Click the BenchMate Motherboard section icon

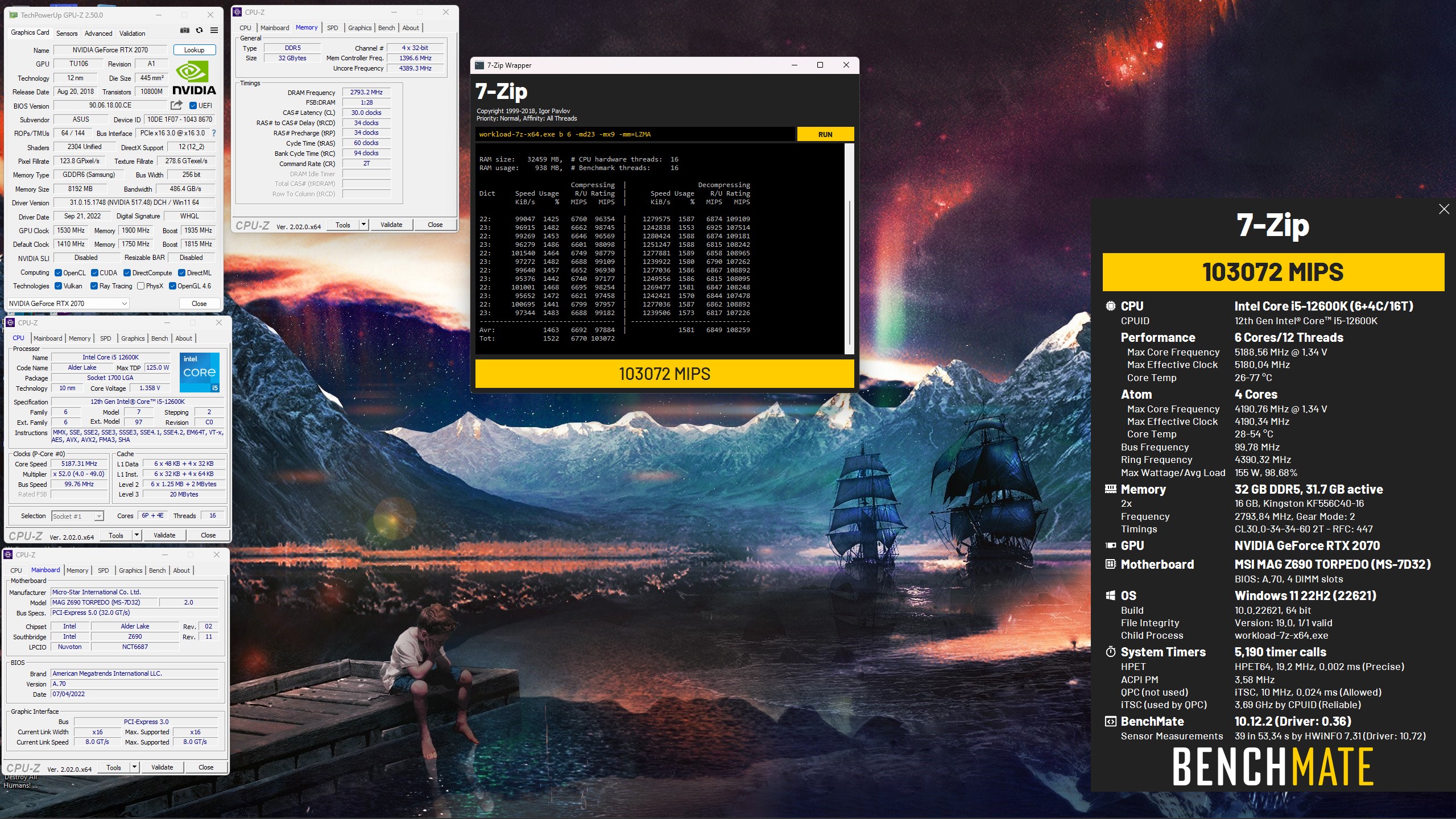1110,564
